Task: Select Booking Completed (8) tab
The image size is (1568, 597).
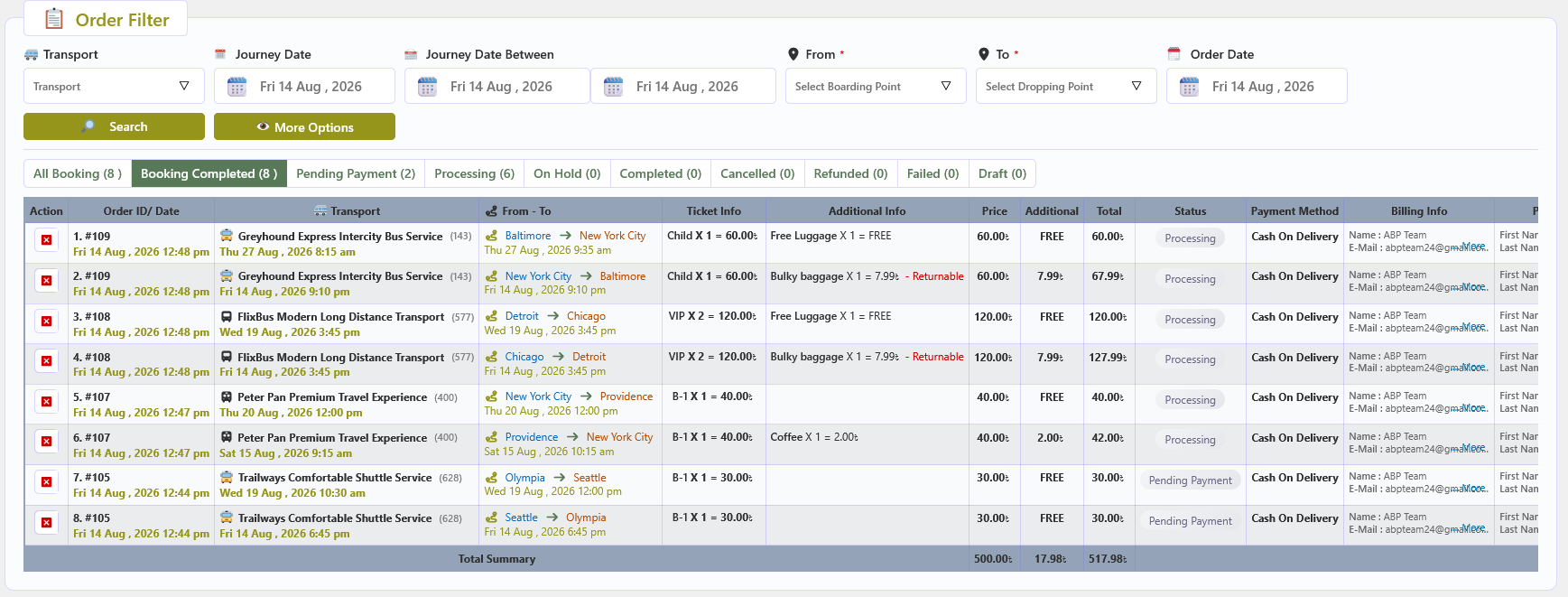Action: point(209,173)
